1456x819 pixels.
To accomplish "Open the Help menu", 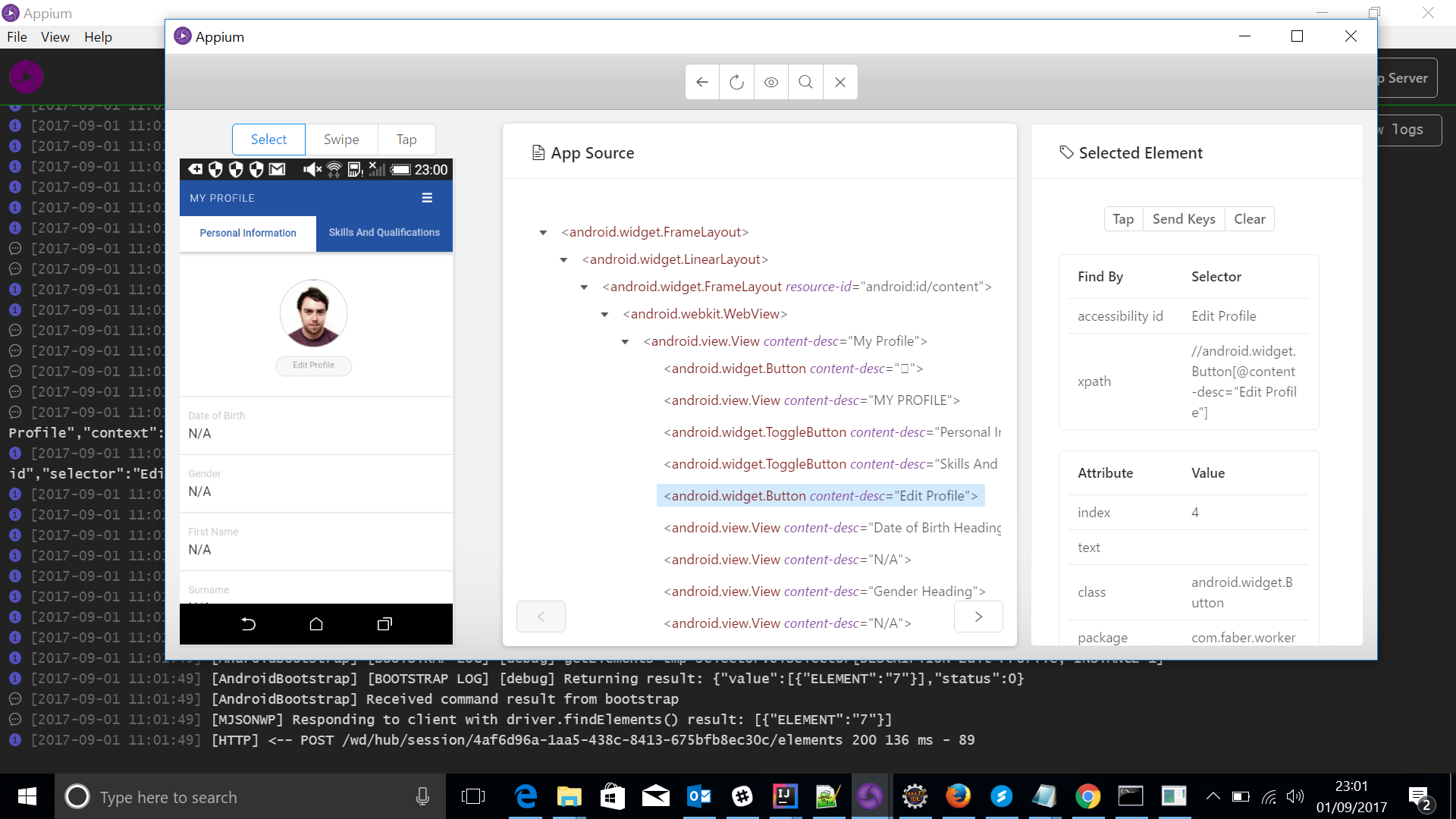I will click(x=98, y=37).
